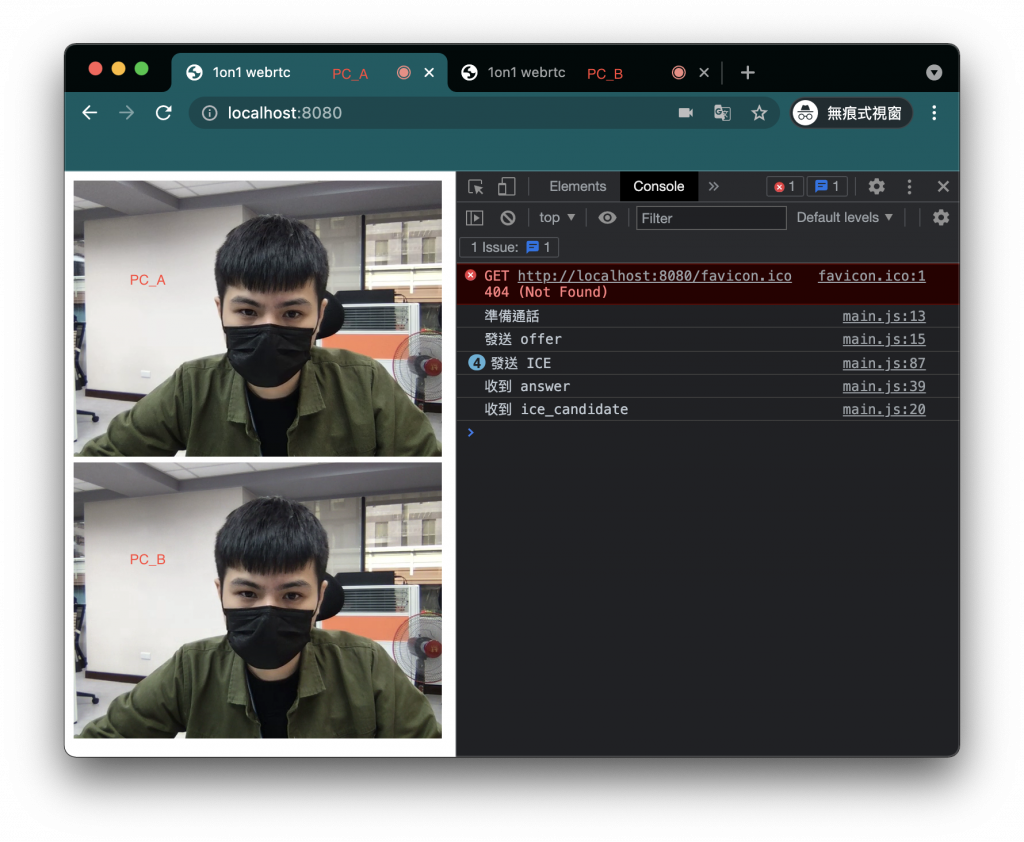Viewport: 1024px width, 842px height.
Task: Show more DevTools tabs via chevrons
Action: pyautogui.click(x=714, y=187)
